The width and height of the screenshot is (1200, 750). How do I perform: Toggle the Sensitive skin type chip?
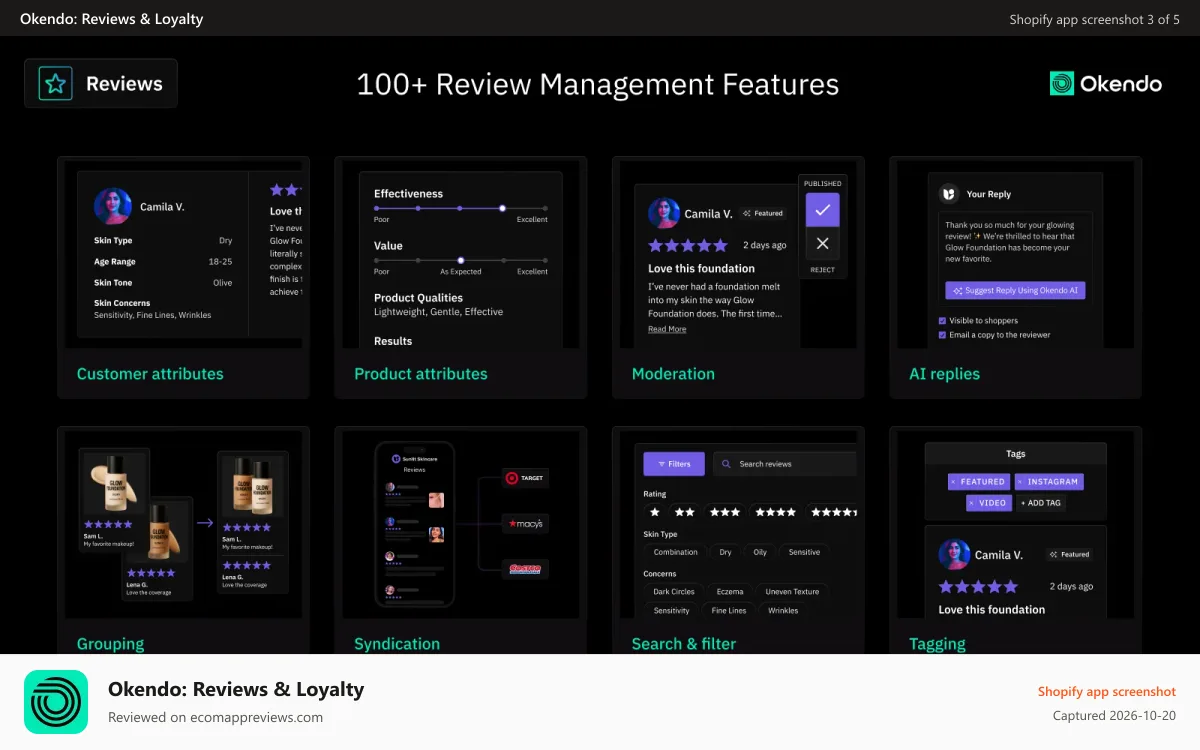(805, 552)
